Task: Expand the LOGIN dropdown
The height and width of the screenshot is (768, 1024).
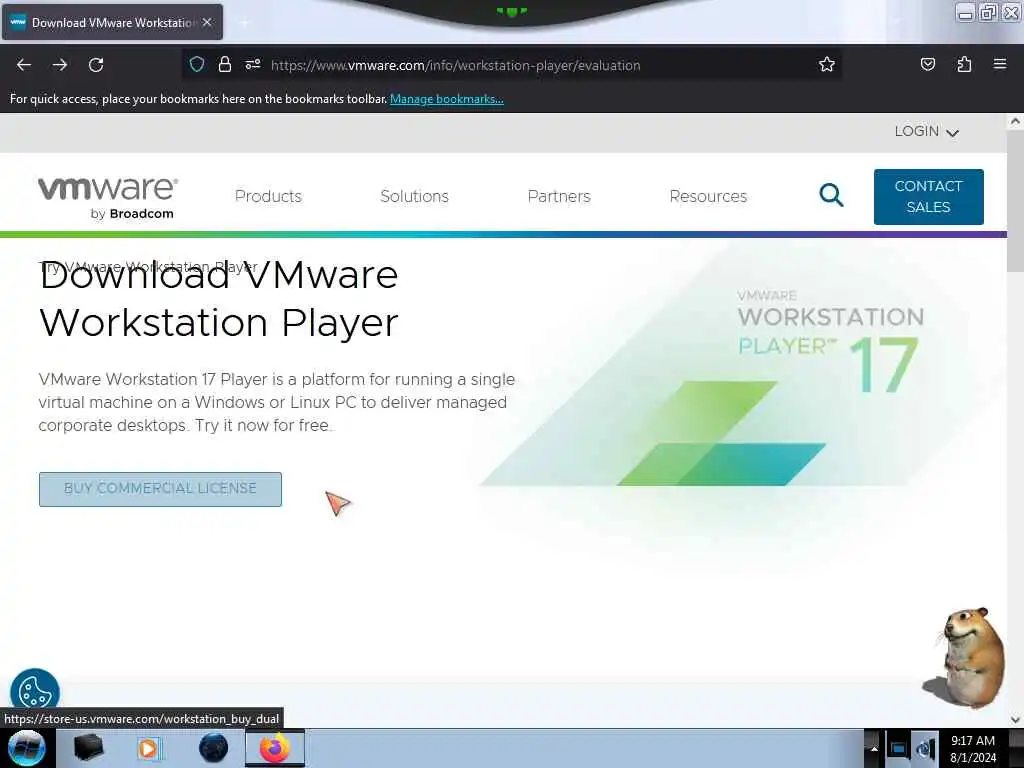Action: coord(926,132)
